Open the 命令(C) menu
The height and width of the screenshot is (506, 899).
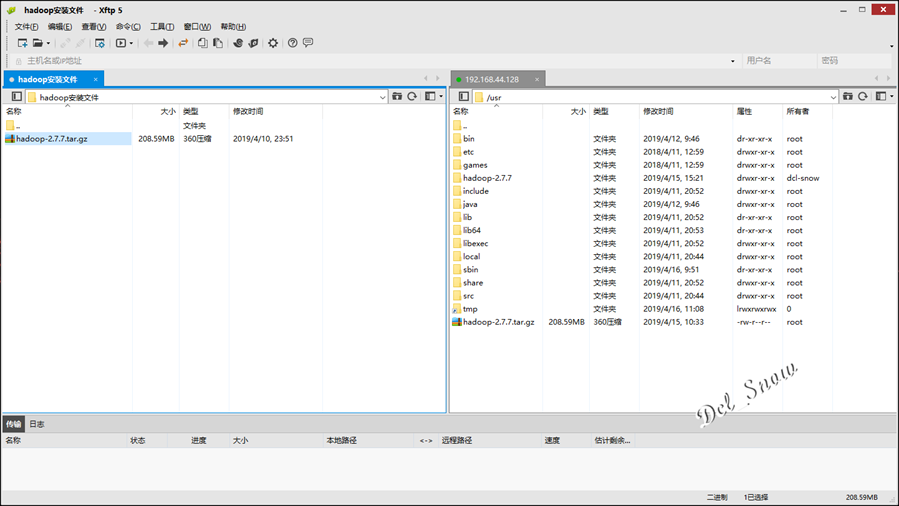128,27
